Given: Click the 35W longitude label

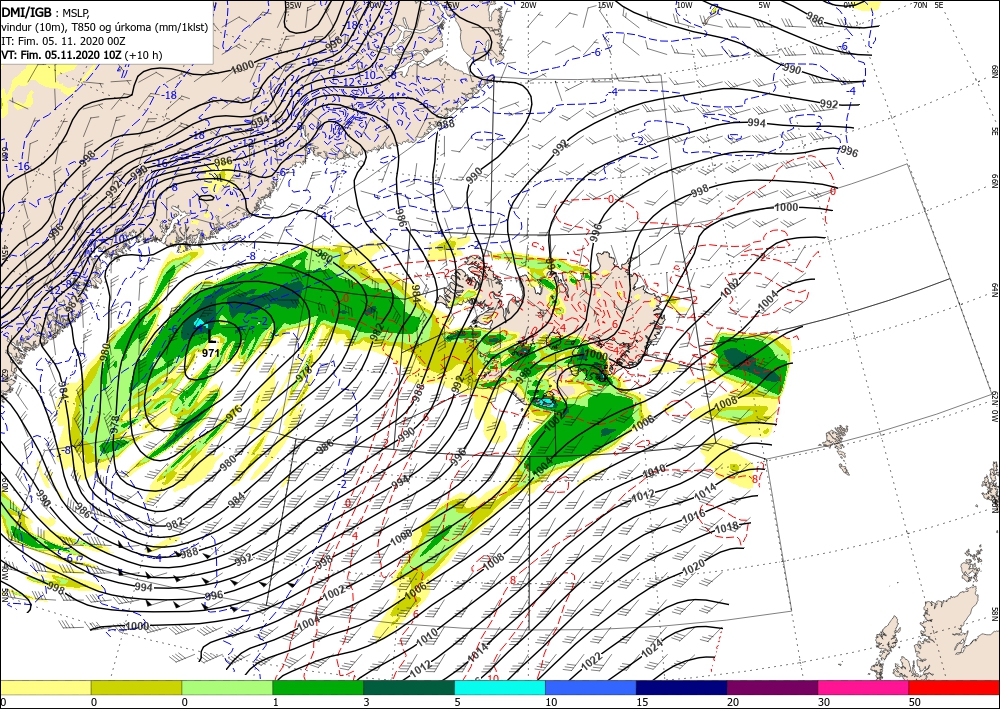Looking at the screenshot, I should click(x=293, y=5).
